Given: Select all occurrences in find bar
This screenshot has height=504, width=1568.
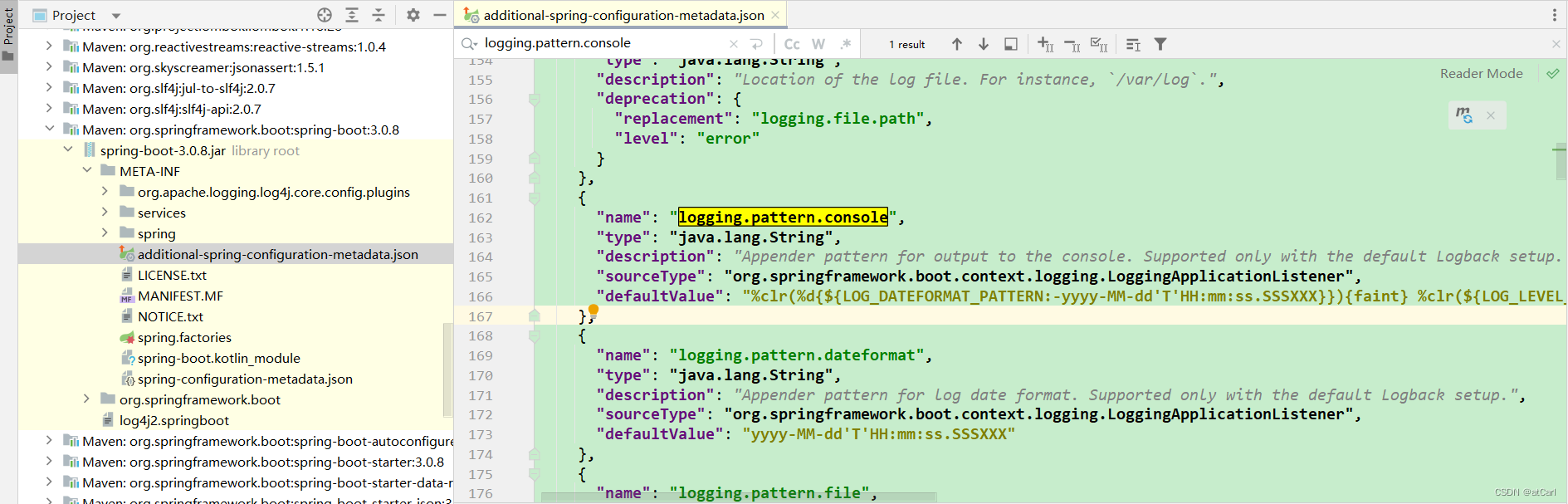Looking at the screenshot, I should (1099, 45).
